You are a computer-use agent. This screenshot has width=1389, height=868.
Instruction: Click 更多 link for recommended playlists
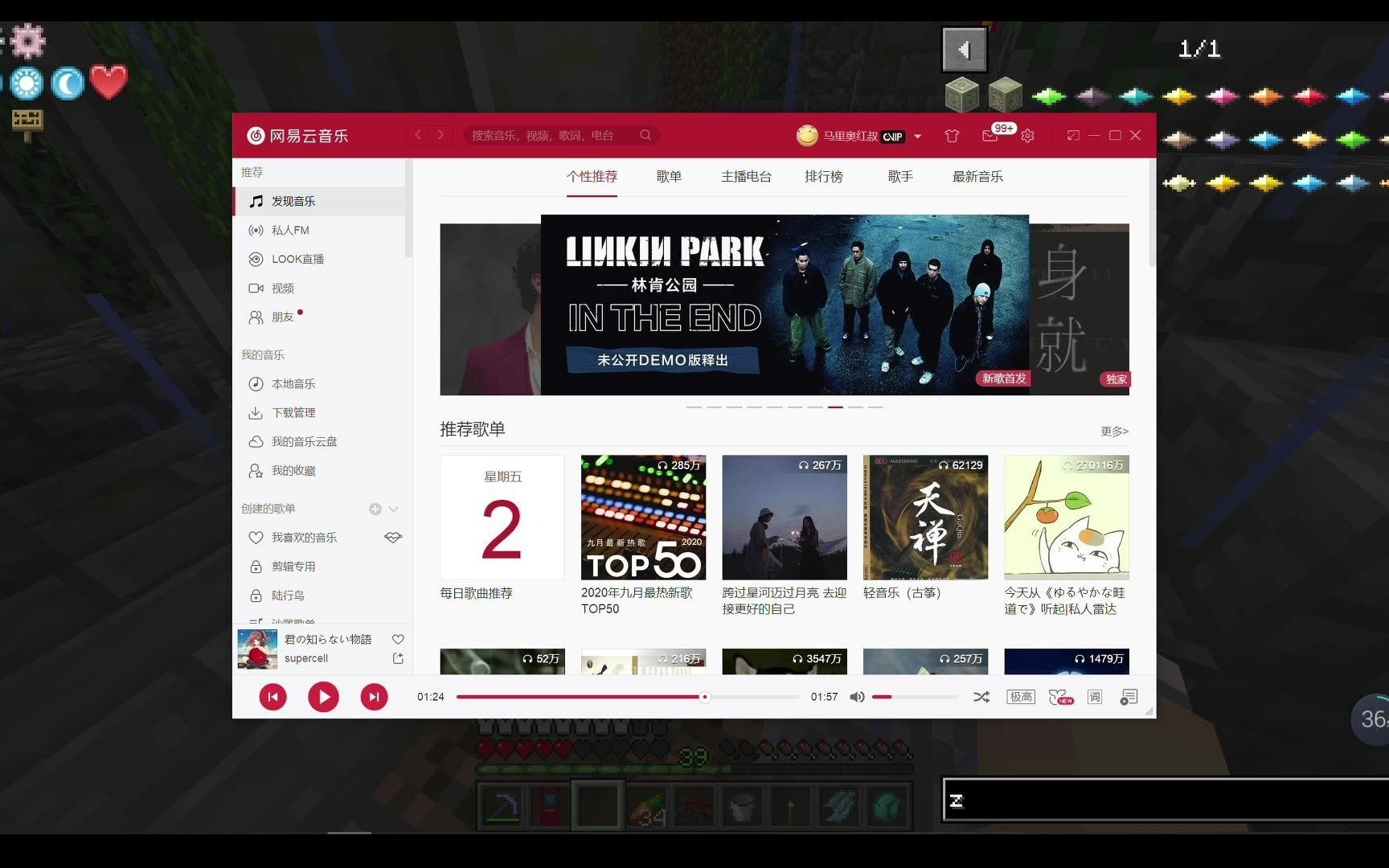[1114, 432]
